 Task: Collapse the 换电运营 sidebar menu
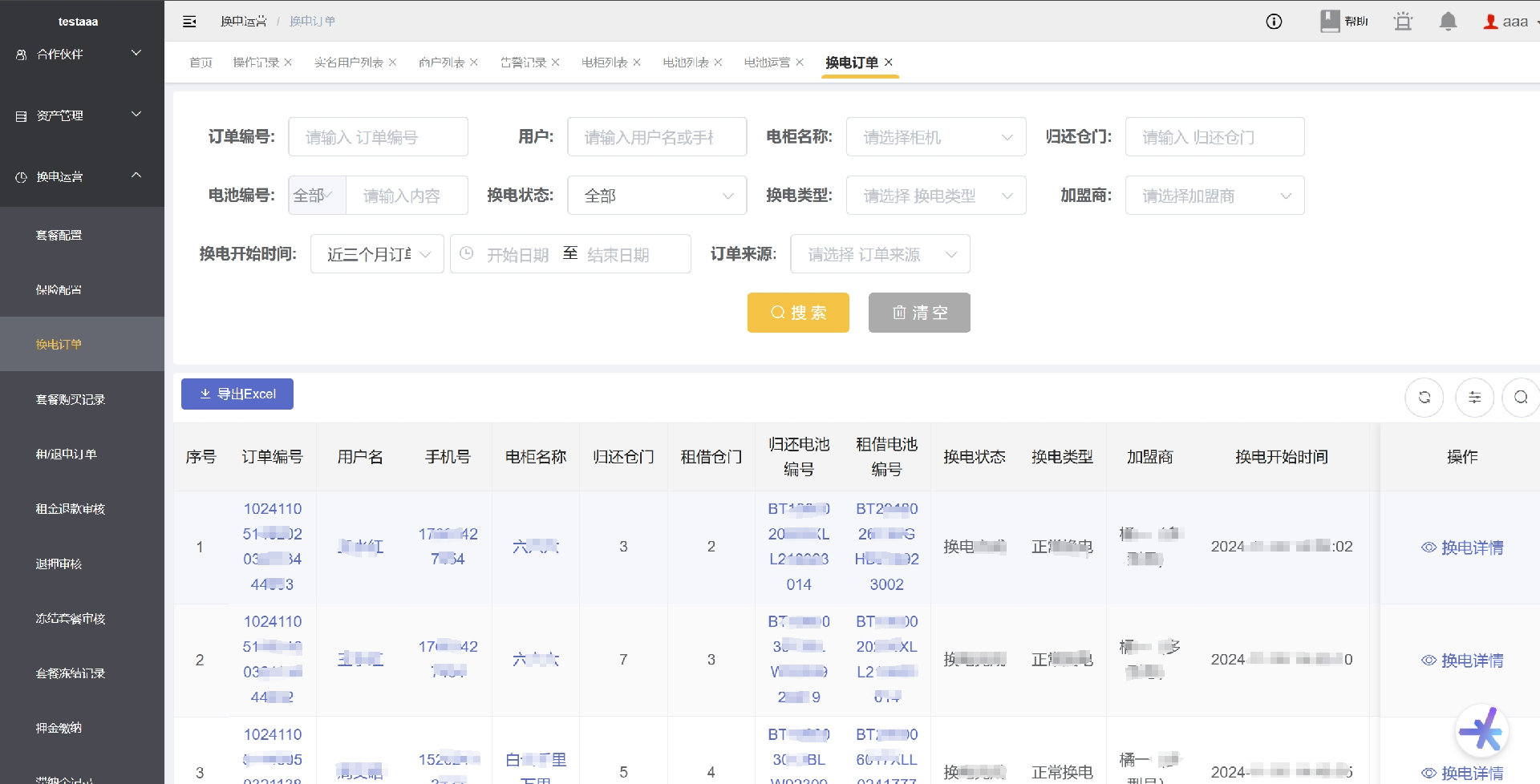tap(82, 176)
